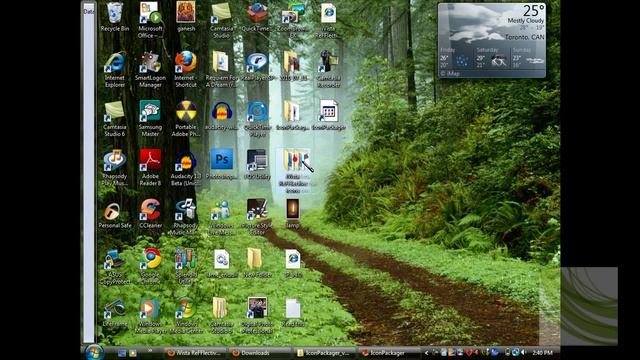Open the Splendid Utility shortcut
This screenshot has width=640, height=360.
click(186, 267)
